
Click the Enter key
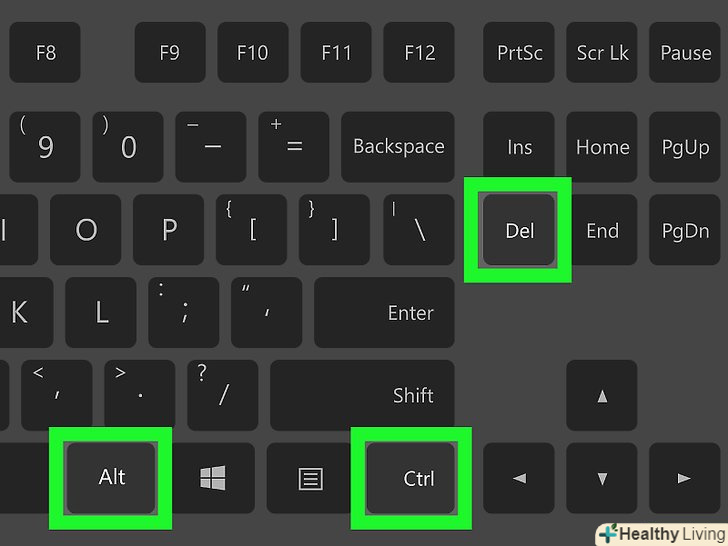(384, 312)
